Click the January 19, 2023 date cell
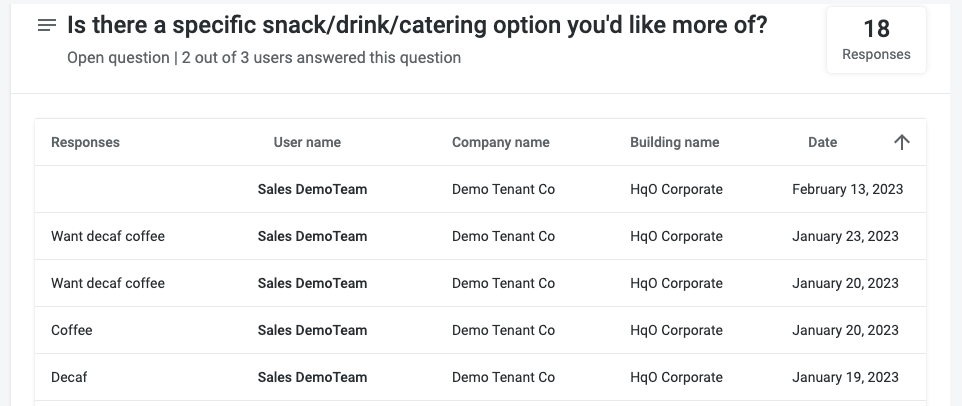 (845, 377)
